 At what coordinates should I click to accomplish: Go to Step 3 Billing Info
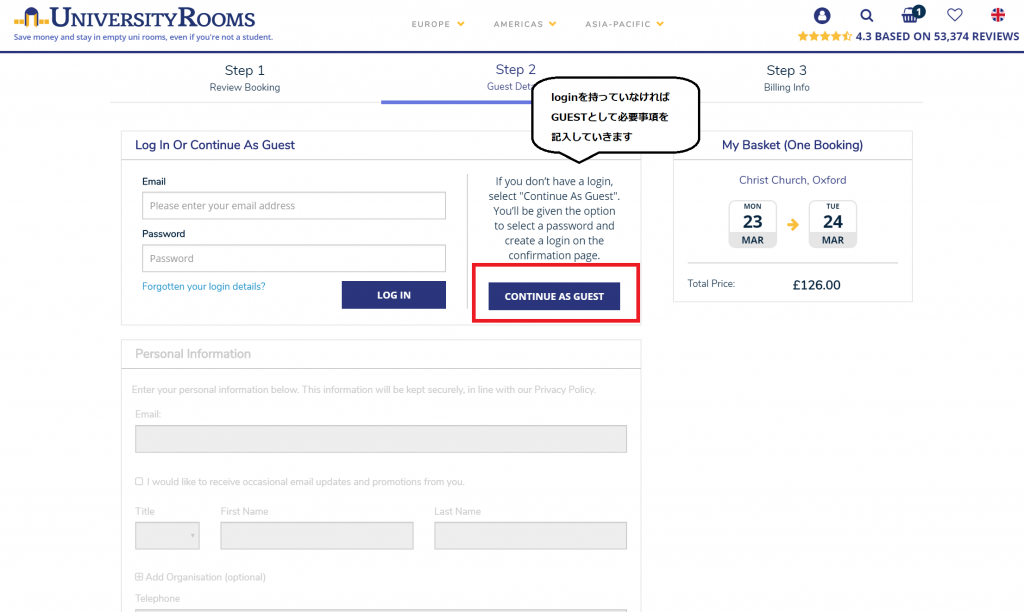click(x=786, y=78)
